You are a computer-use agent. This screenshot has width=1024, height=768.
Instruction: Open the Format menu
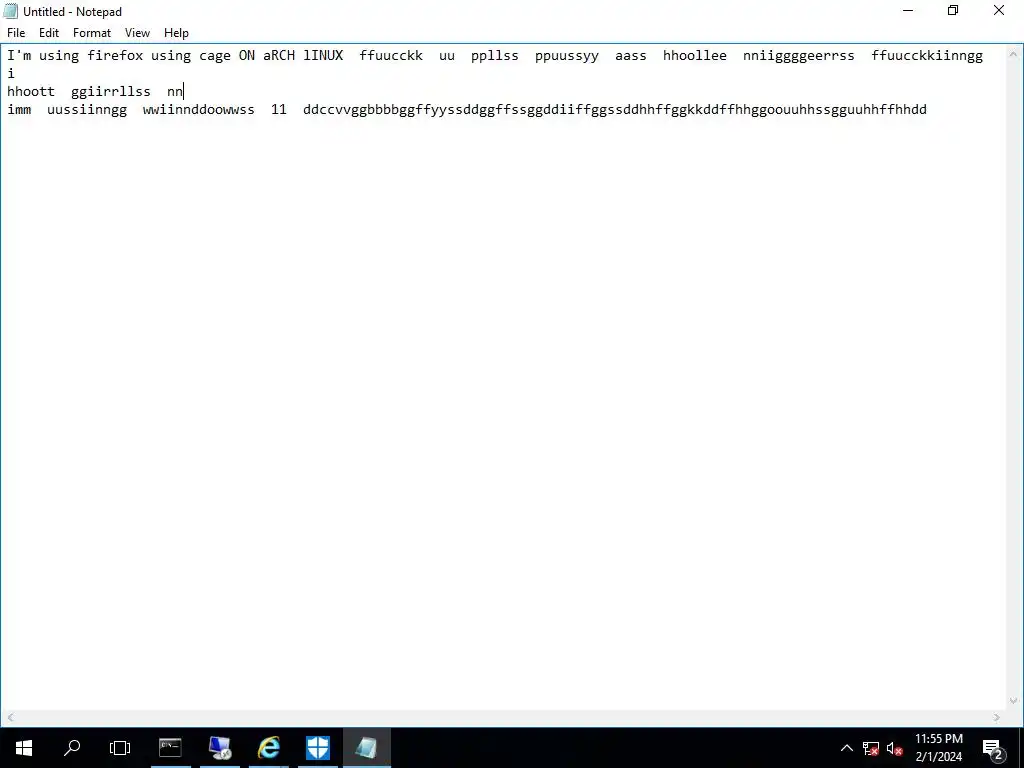point(91,33)
